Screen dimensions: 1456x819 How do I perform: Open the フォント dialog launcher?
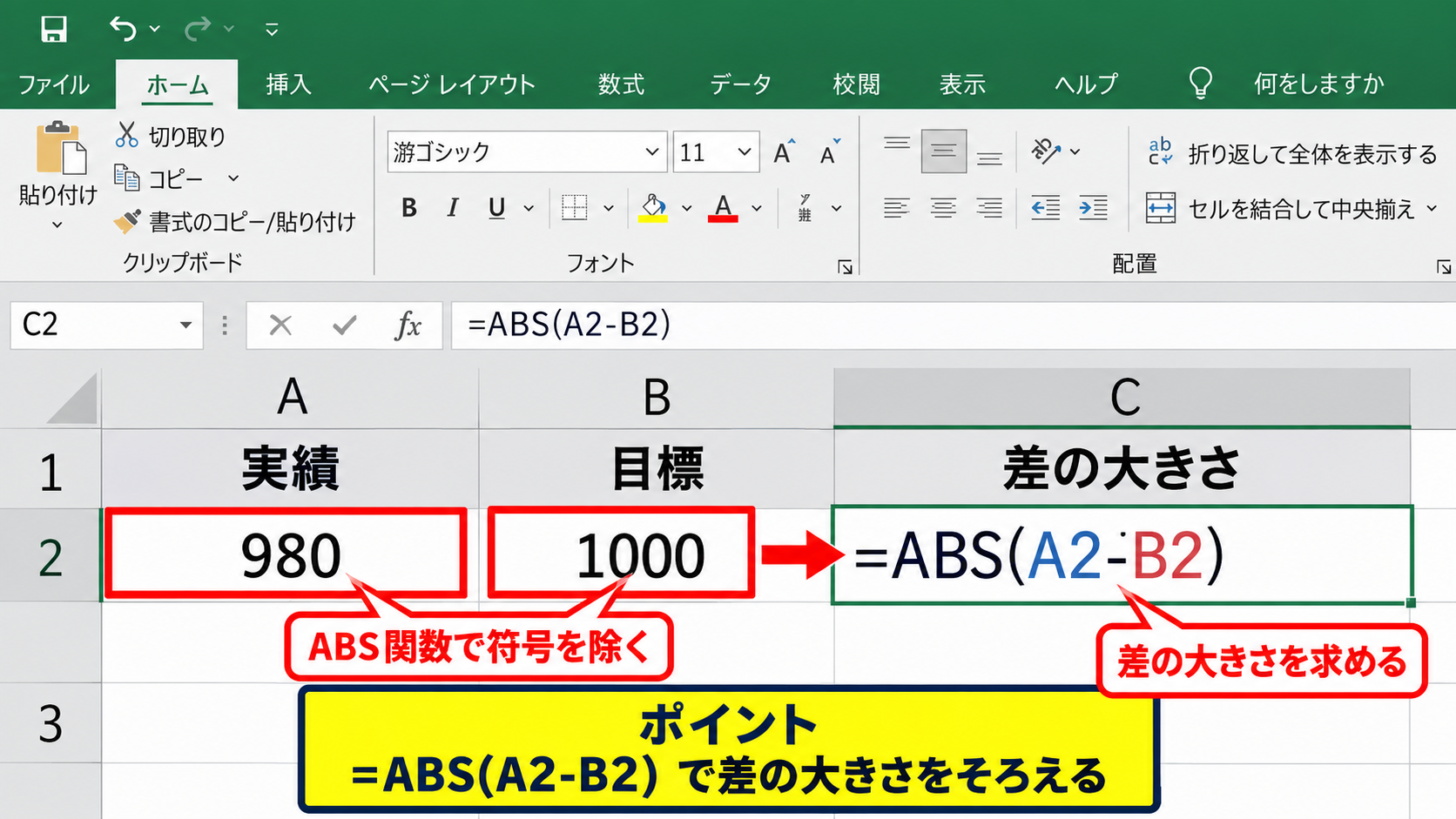click(845, 267)
